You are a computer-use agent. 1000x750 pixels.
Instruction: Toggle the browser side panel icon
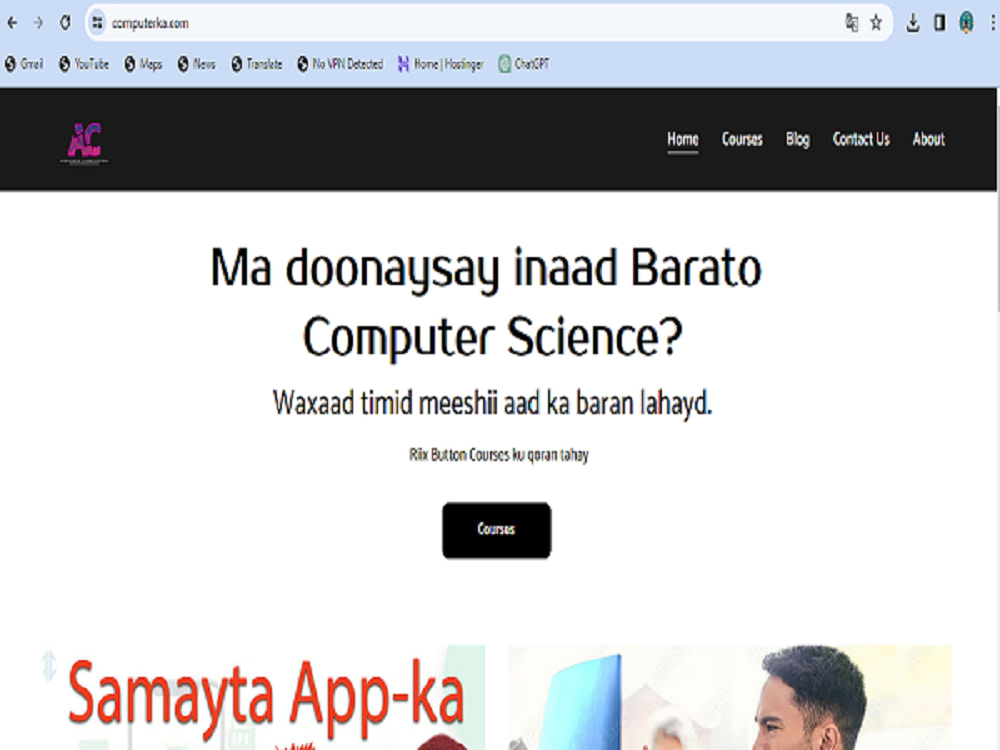(x=939, y=23)
